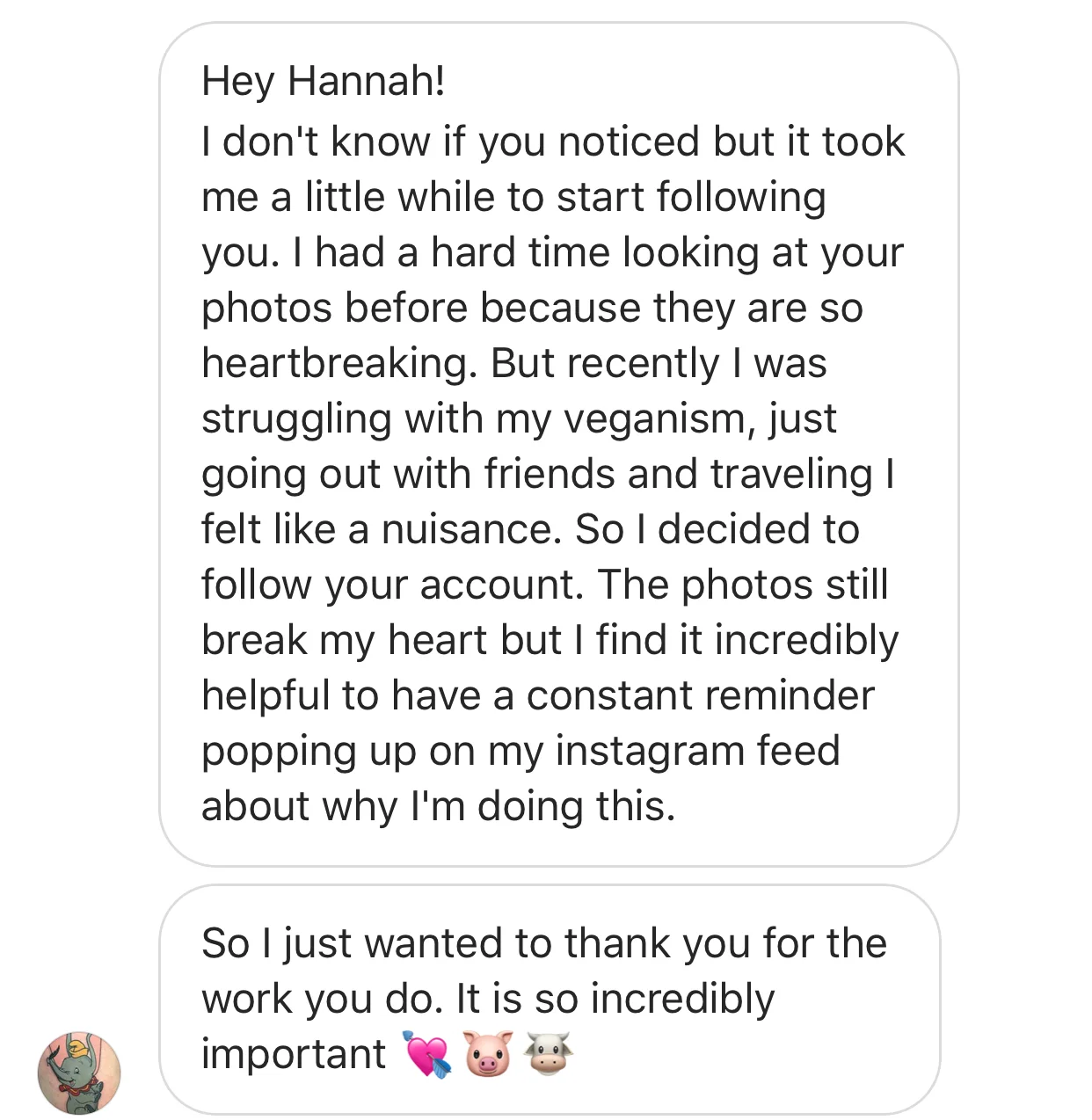1092x1120 pixels.
Task: Open the sender's elephant profile avatar
Action: 79,1073
